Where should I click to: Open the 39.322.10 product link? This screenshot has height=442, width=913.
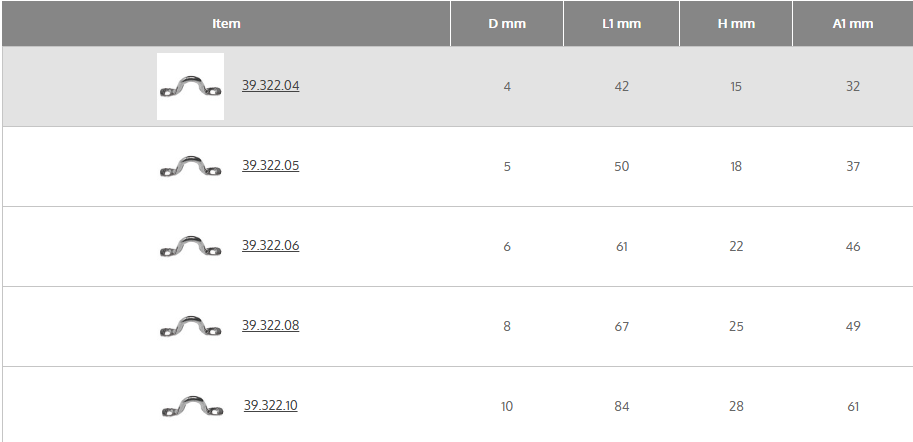click(x=271, y=406)
